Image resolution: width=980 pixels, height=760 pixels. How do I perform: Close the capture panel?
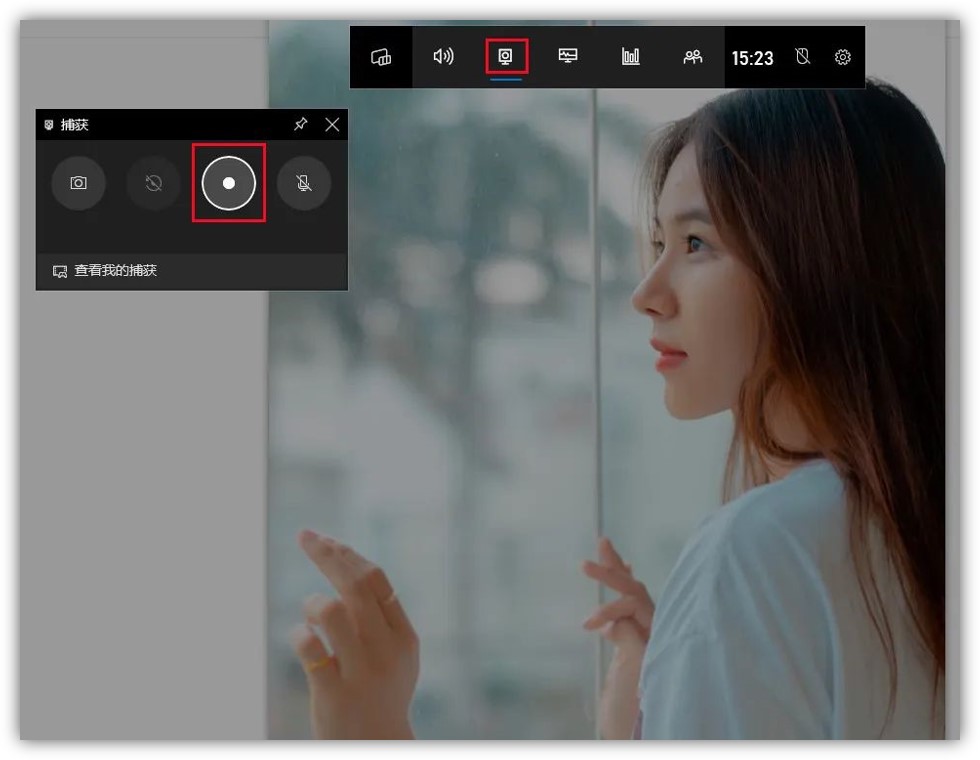coord(332,124)
